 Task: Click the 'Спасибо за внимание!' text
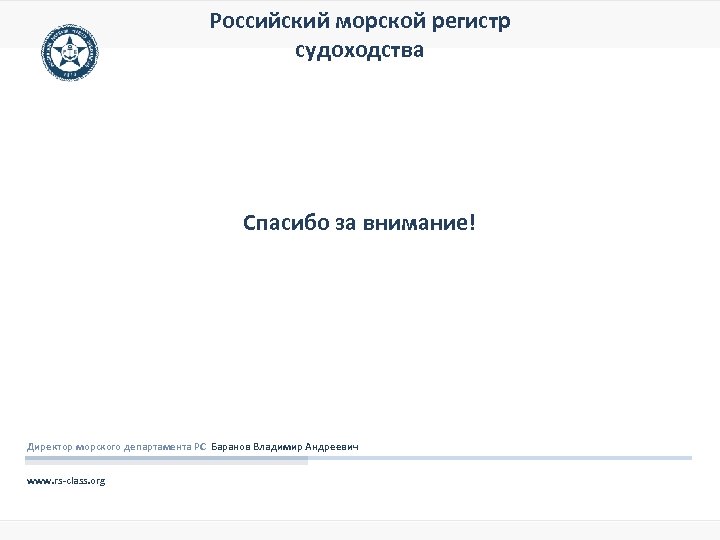tap(359, 223)
